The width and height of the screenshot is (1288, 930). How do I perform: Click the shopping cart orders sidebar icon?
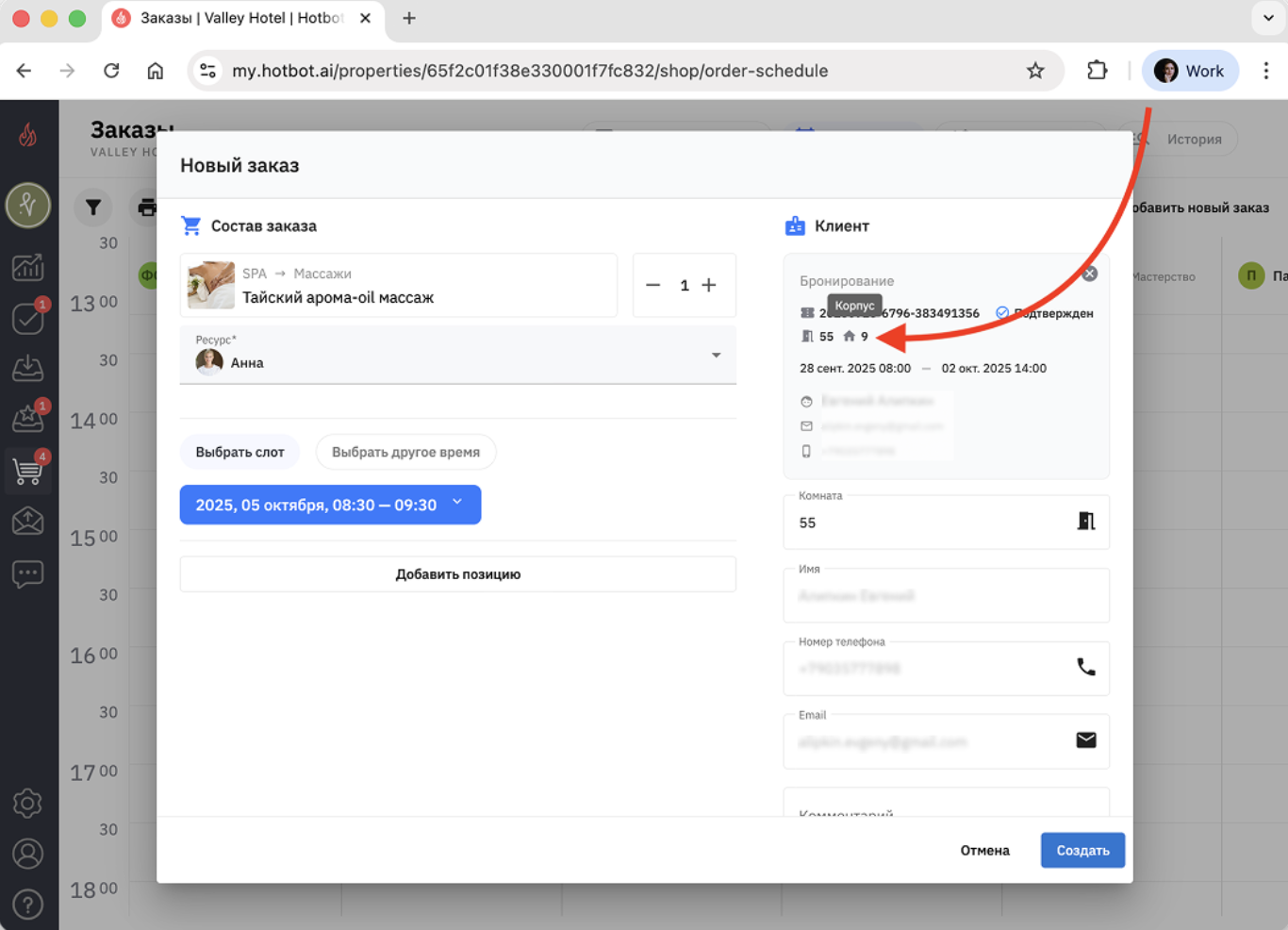coord(28,470)
